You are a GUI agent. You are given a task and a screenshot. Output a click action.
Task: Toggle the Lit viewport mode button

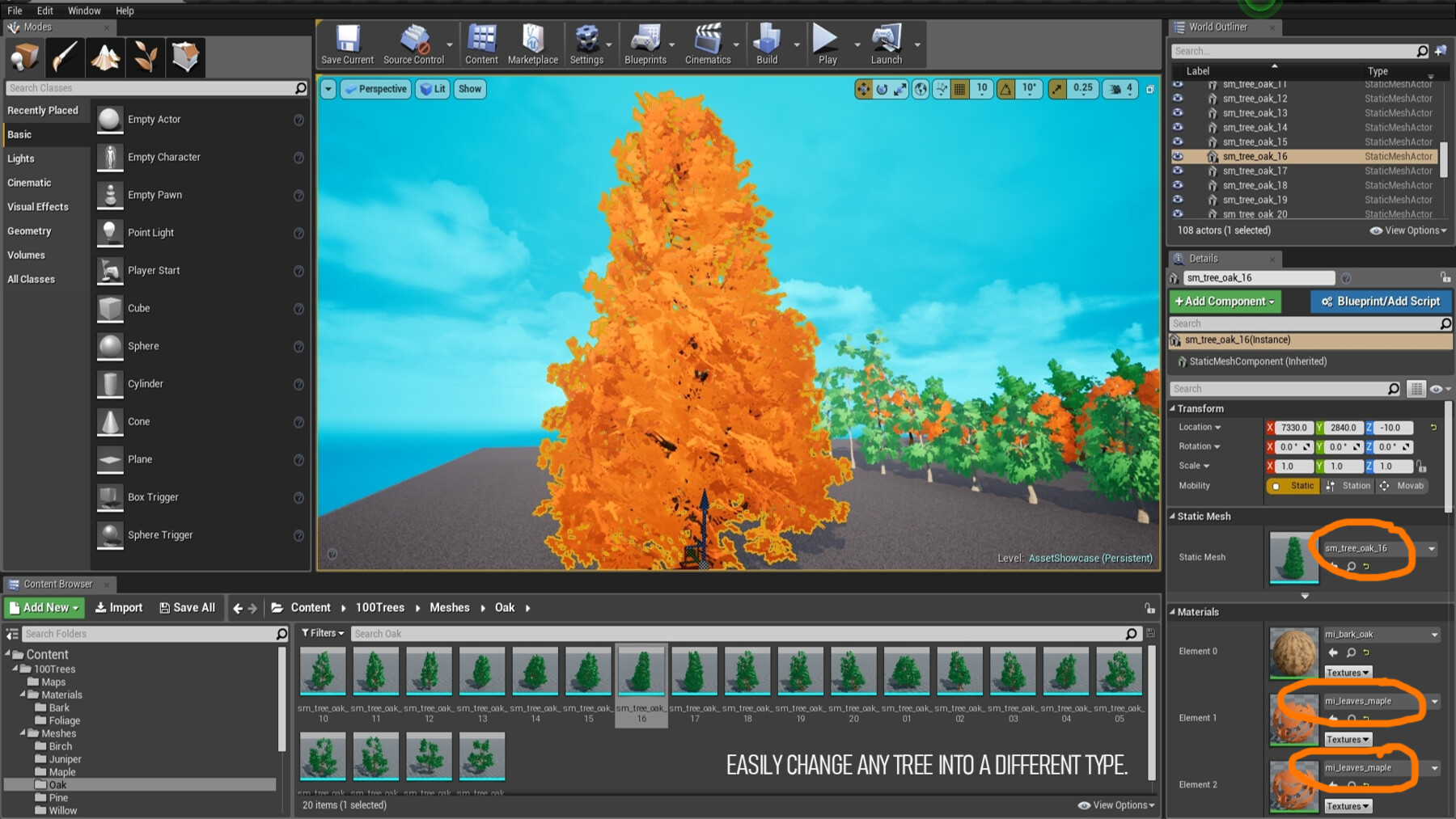434,89
